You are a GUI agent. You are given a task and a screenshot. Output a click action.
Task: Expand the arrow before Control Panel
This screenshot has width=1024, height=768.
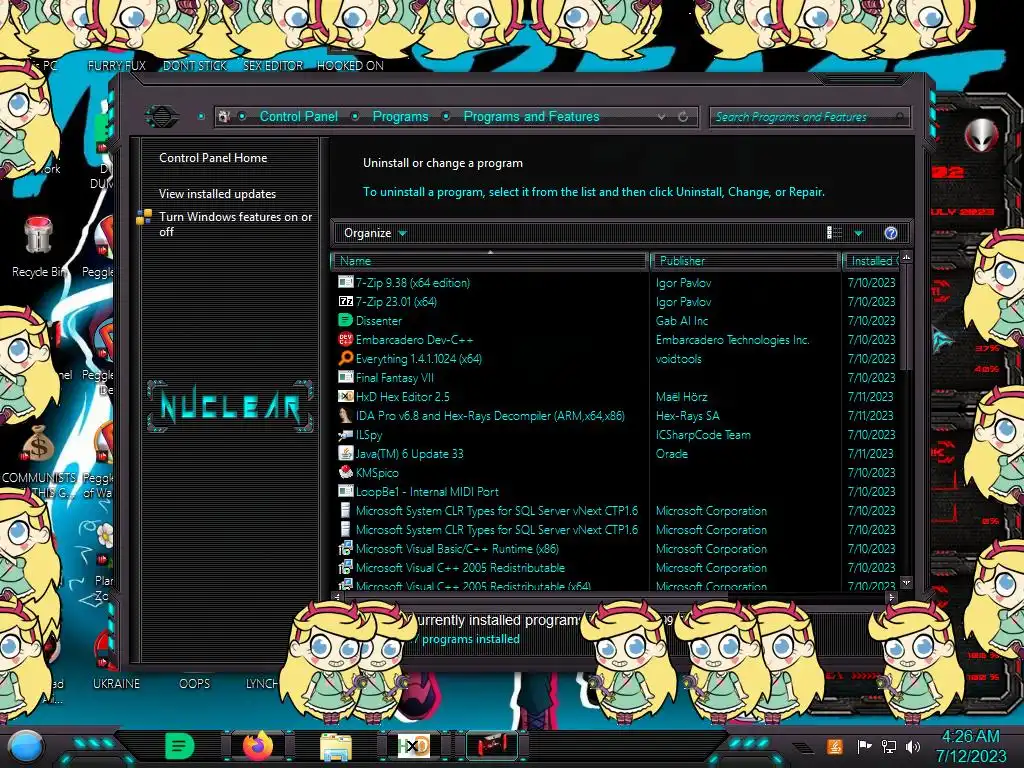(242, 116)
